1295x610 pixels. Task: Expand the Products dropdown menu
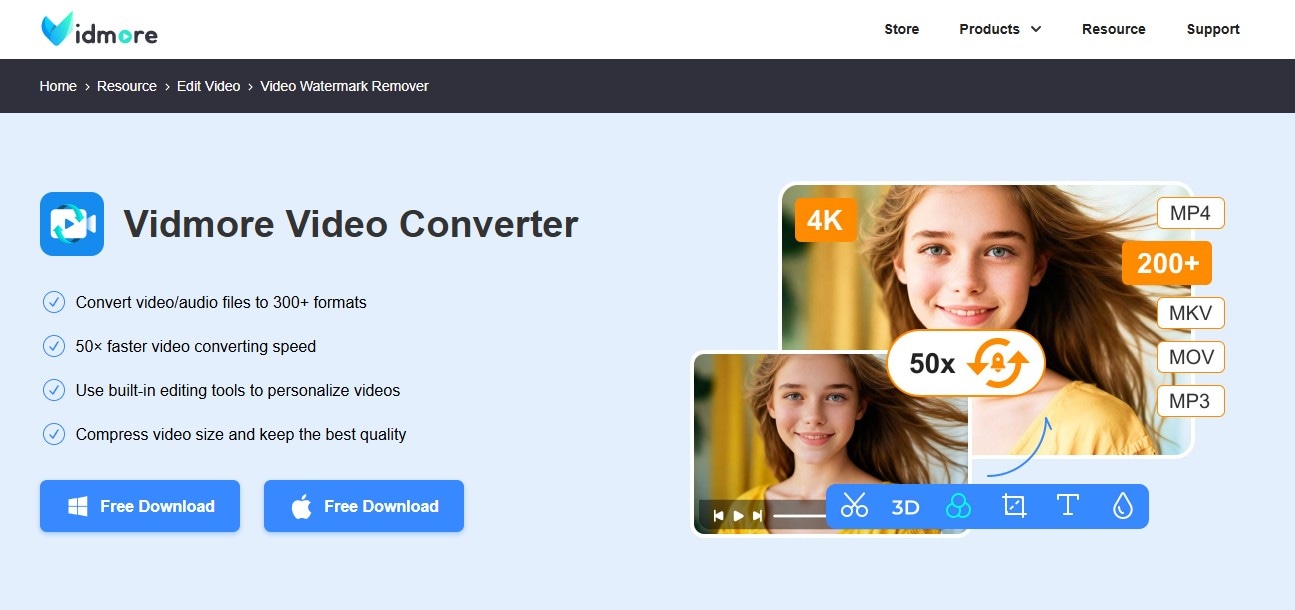(x=999, y=29)
